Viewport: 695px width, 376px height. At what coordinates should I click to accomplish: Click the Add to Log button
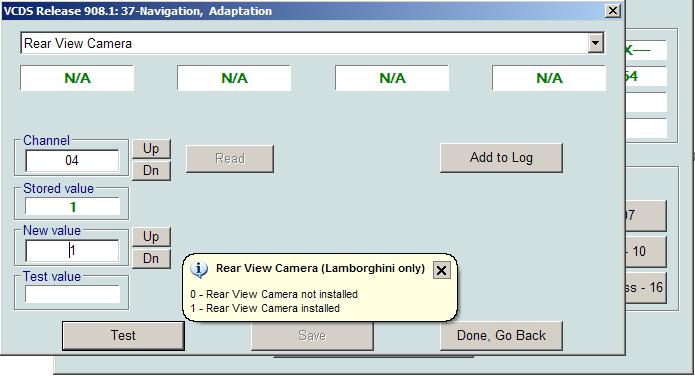[x=501, y=158]
